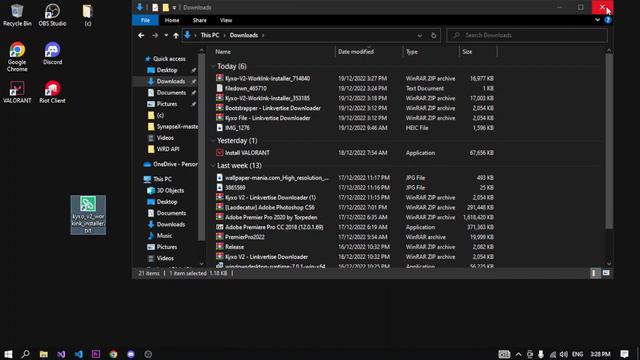The image size is (640, 360).
Task: Select pinned Desktop under Quick access
Action: coord(167,70)
